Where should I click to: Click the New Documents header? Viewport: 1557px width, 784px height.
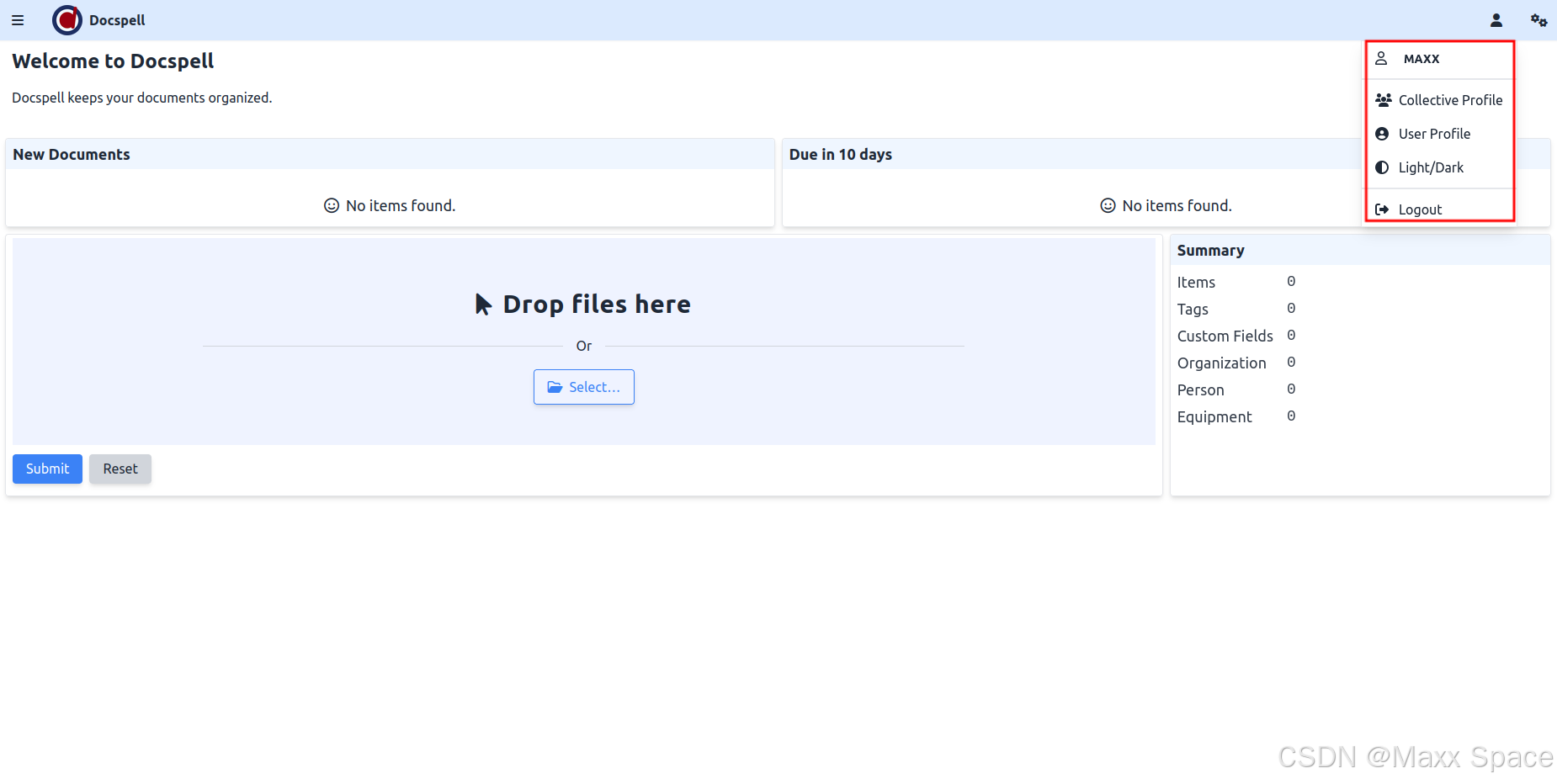tap(390, 154)
